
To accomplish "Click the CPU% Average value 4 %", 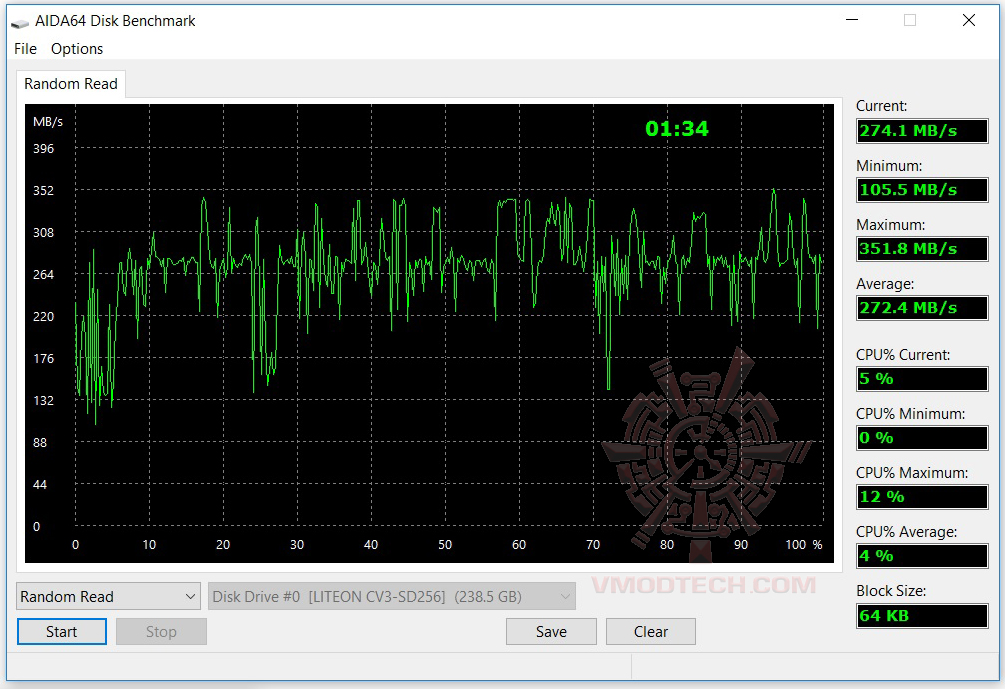I will point(922,556).
